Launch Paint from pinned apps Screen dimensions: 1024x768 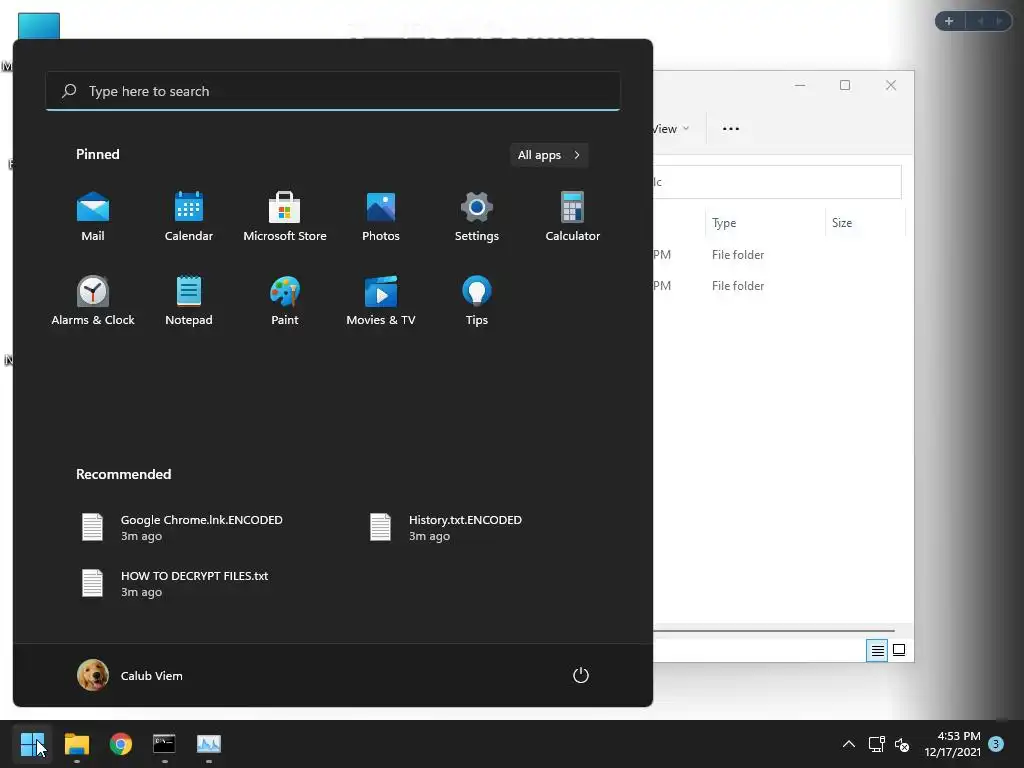[285, 301]
